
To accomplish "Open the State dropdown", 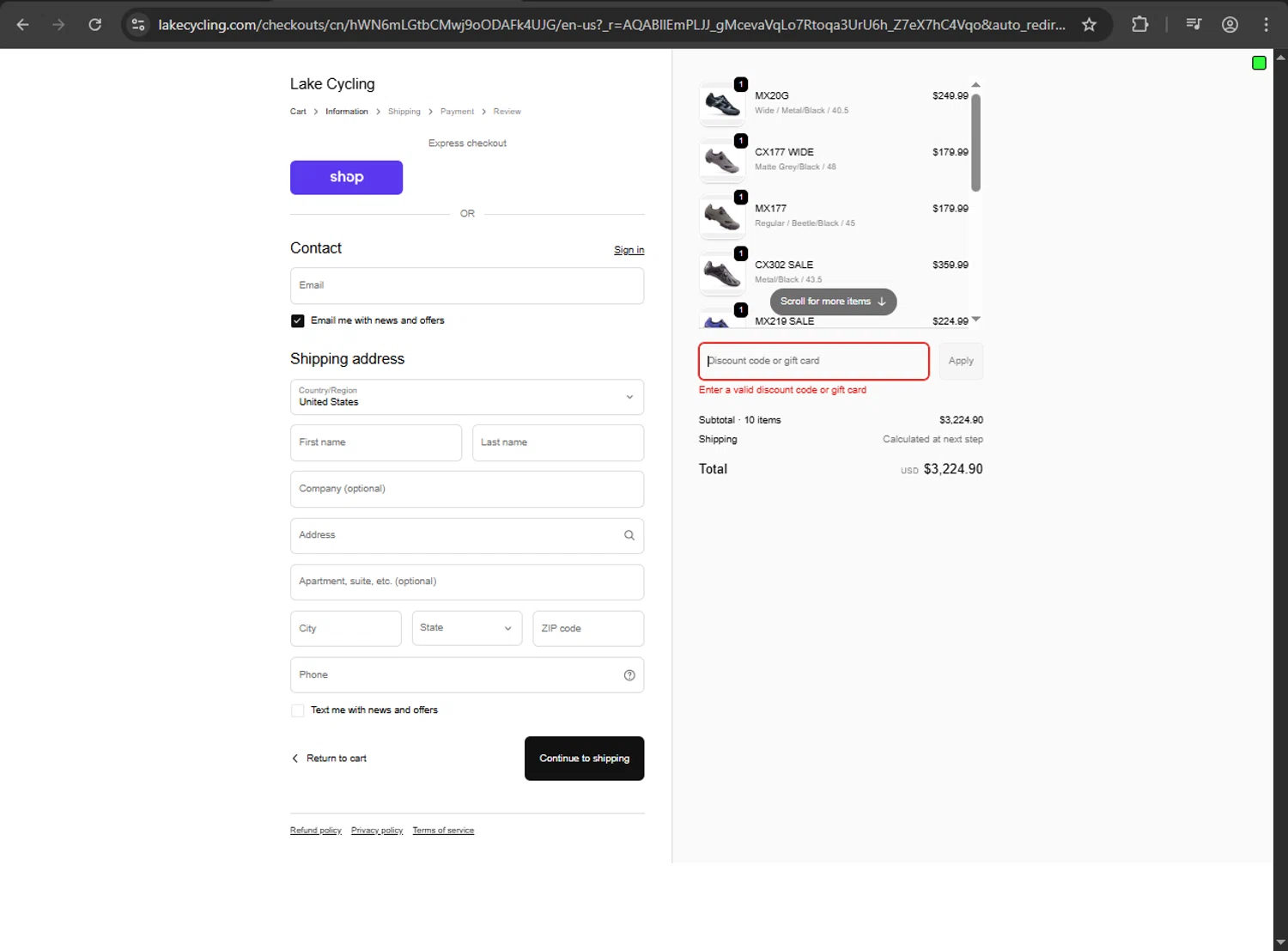I will [467, 628].
